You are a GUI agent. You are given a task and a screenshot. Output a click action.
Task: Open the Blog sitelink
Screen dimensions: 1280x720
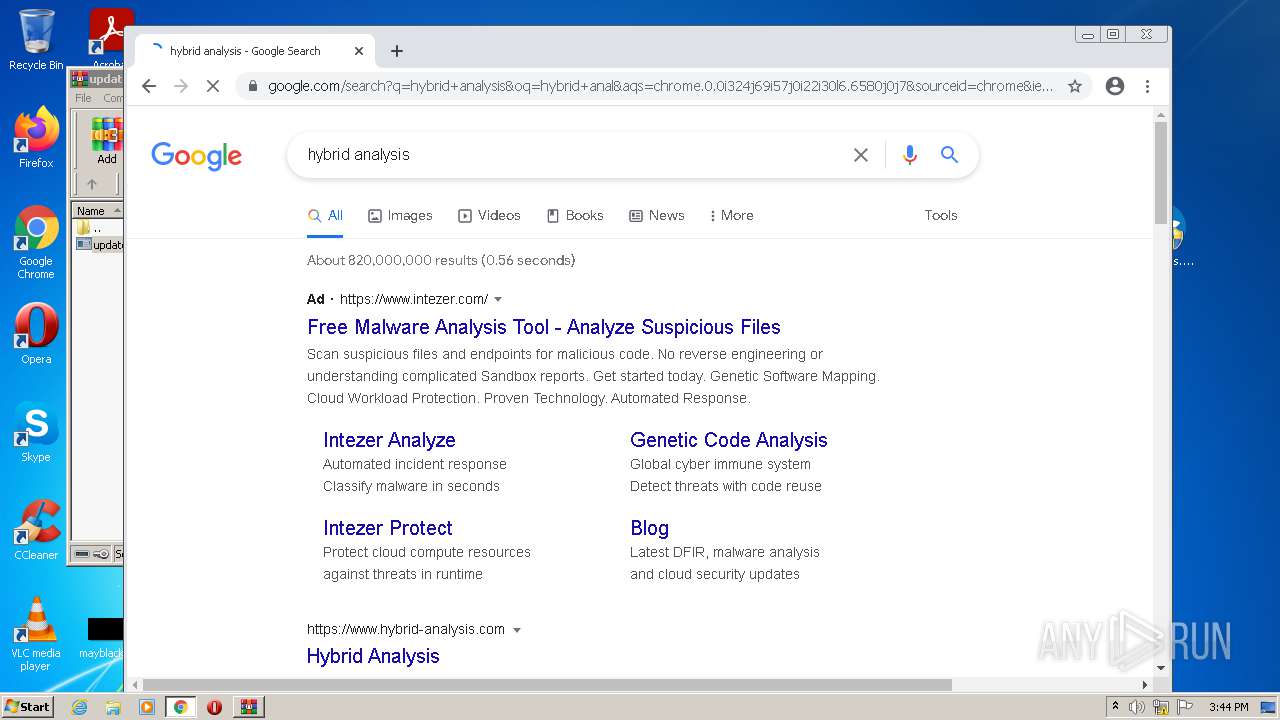(649, 528)
